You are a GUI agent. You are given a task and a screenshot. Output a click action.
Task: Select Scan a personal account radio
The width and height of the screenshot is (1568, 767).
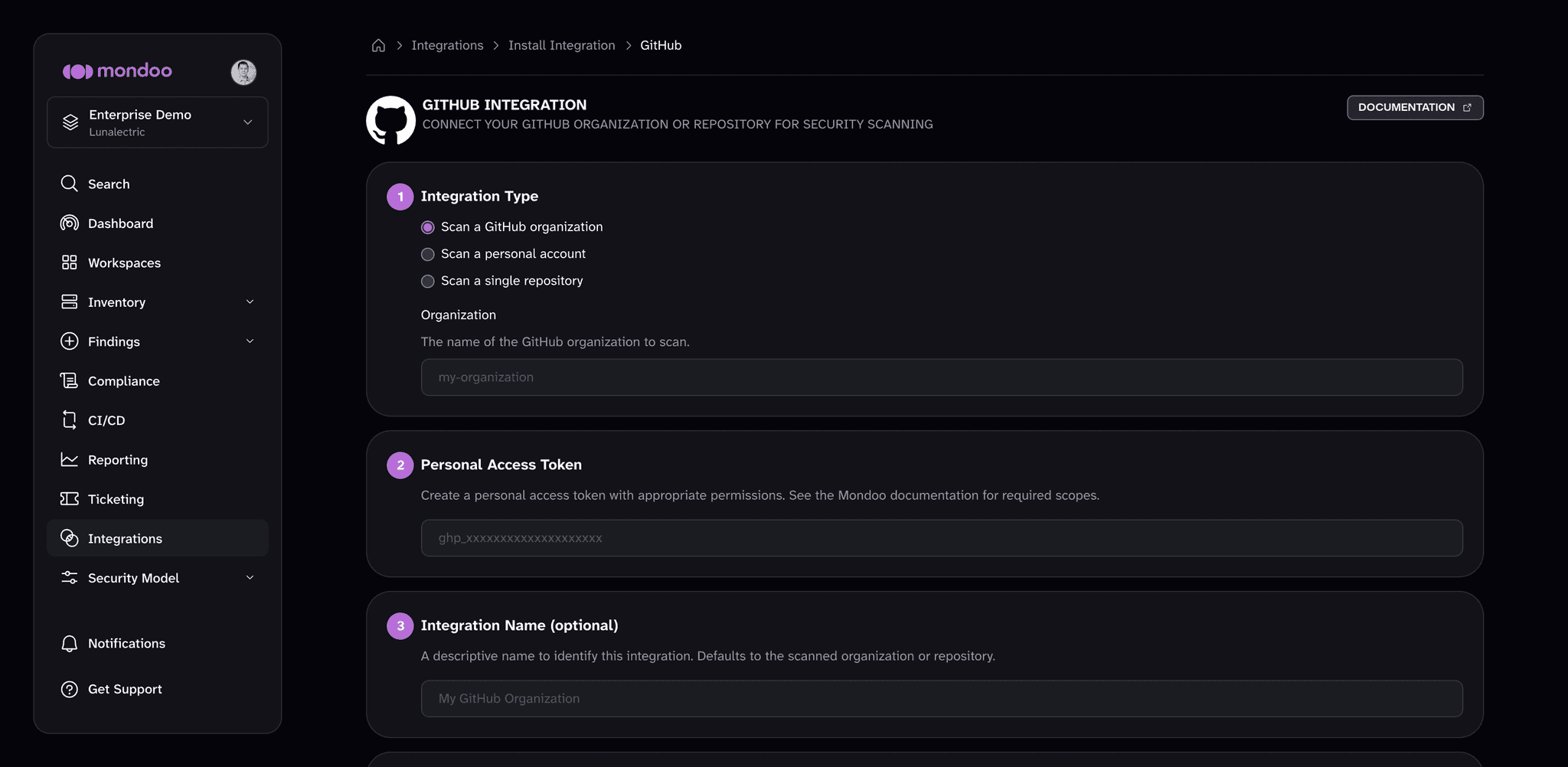pyautogui.click(x=428, y=254)
